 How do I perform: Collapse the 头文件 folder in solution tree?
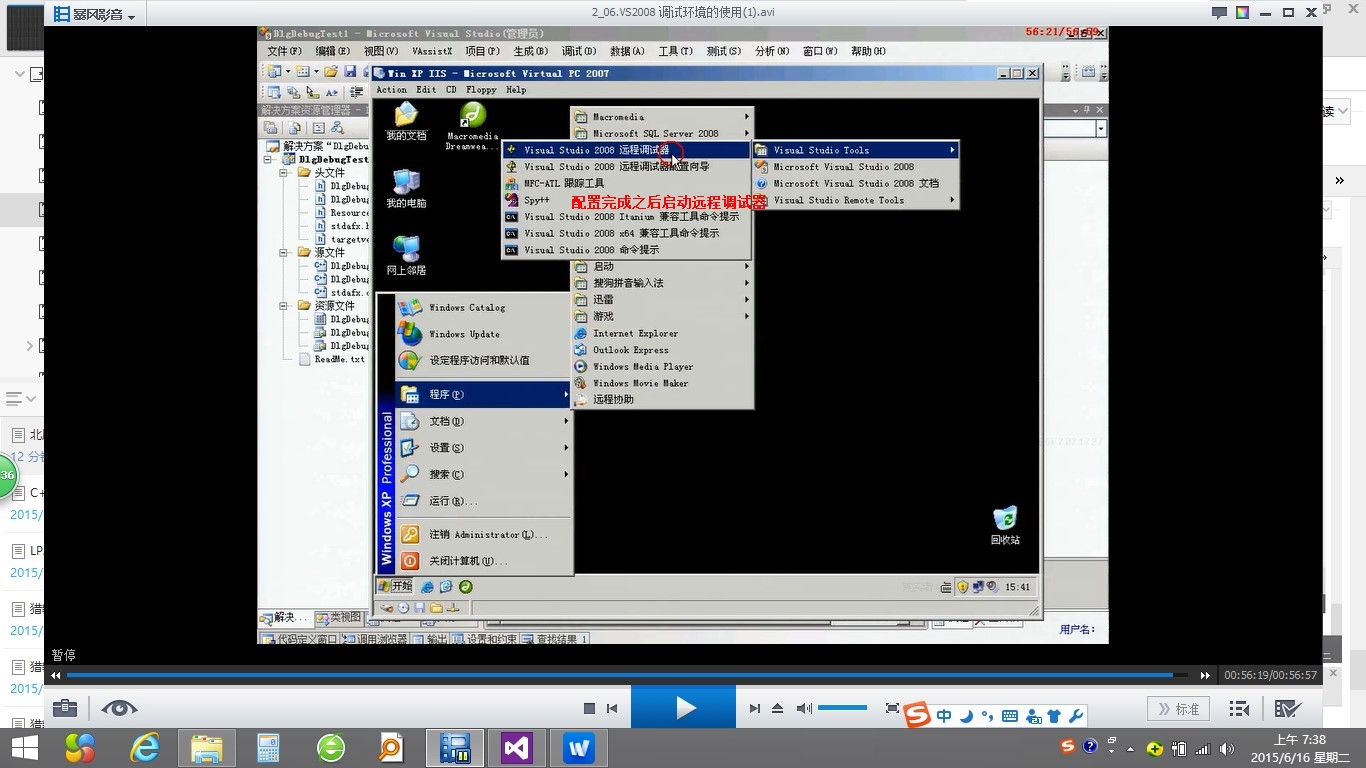pos(285,173)
